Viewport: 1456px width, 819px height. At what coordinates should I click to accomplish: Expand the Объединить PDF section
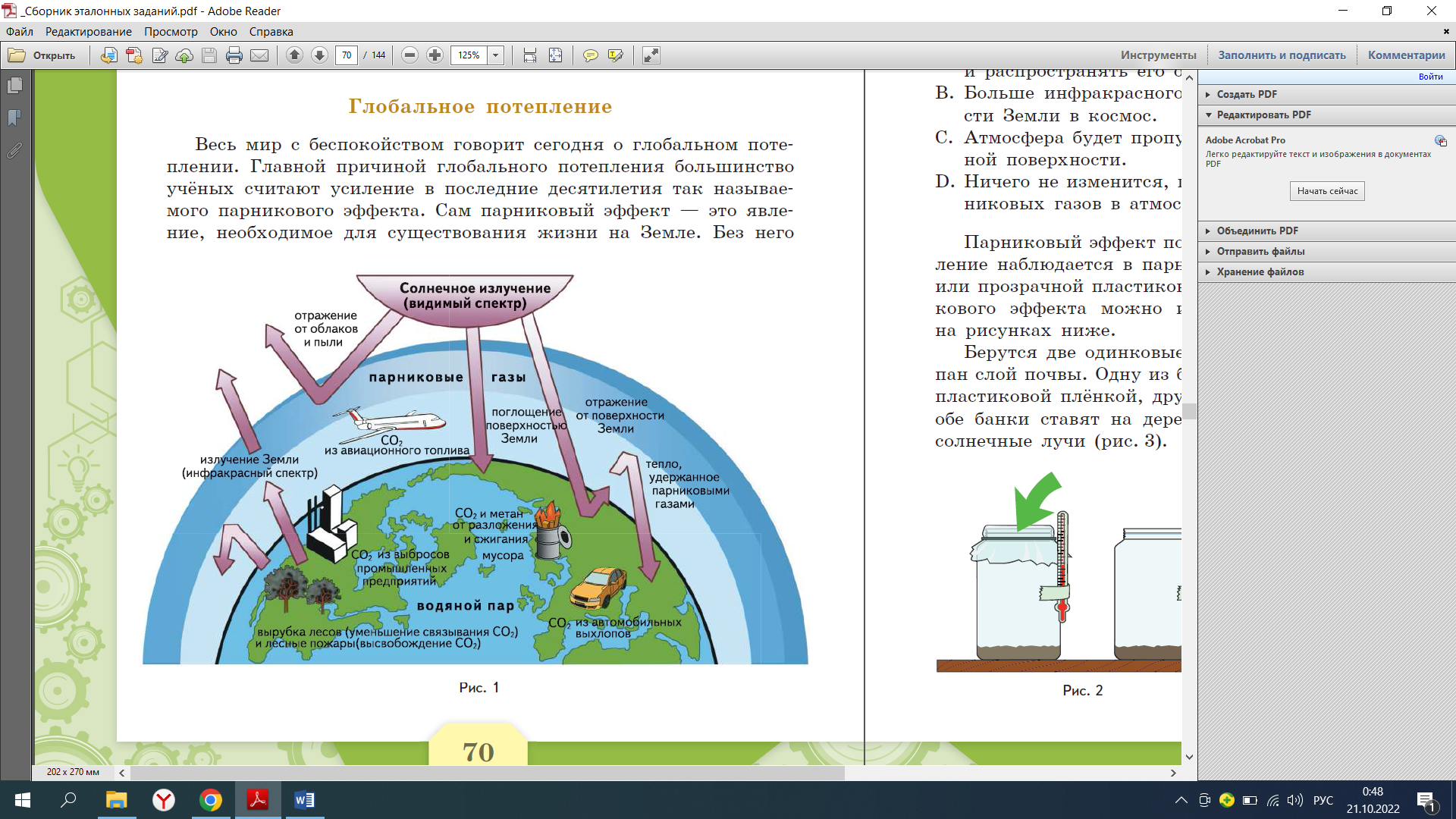(1327, 231)
